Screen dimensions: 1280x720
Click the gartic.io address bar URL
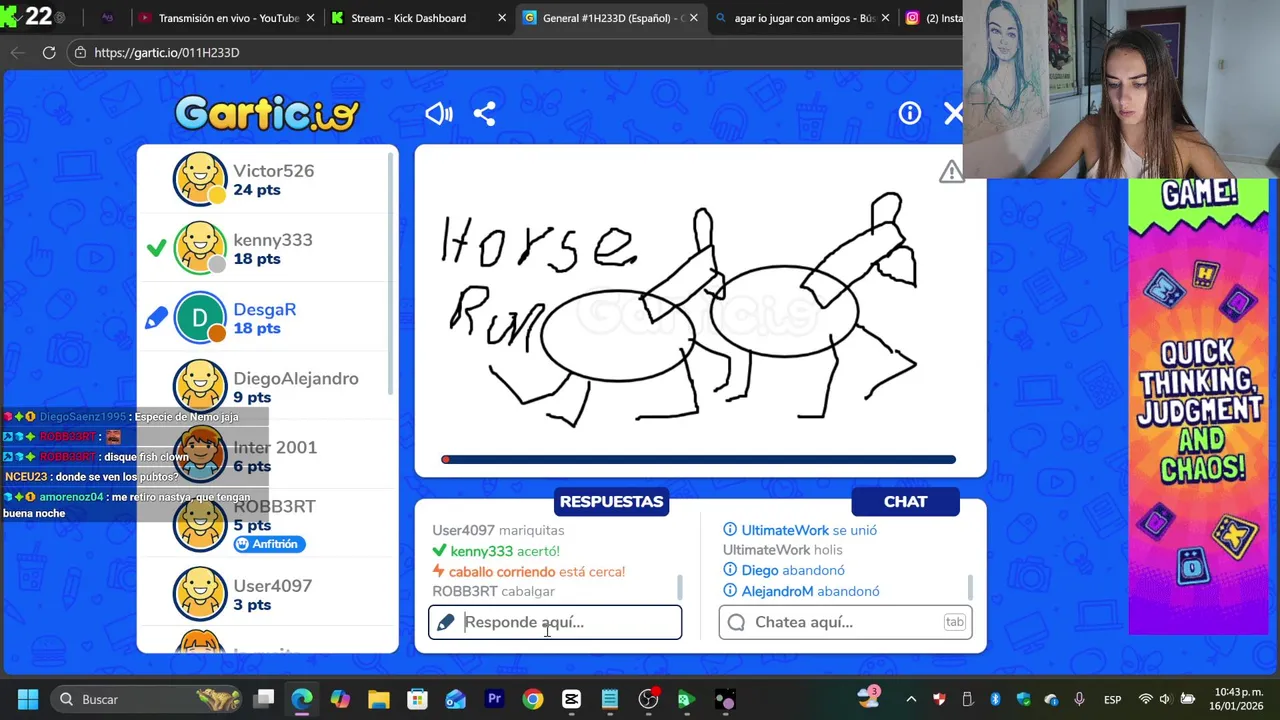click(167, 52)
